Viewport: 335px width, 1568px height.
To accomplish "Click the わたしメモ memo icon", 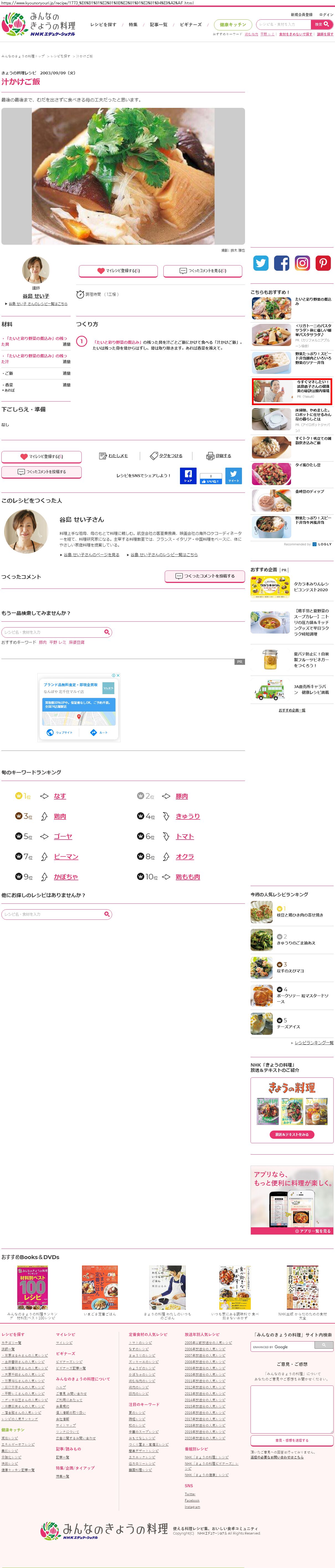I will pos(103,456).
